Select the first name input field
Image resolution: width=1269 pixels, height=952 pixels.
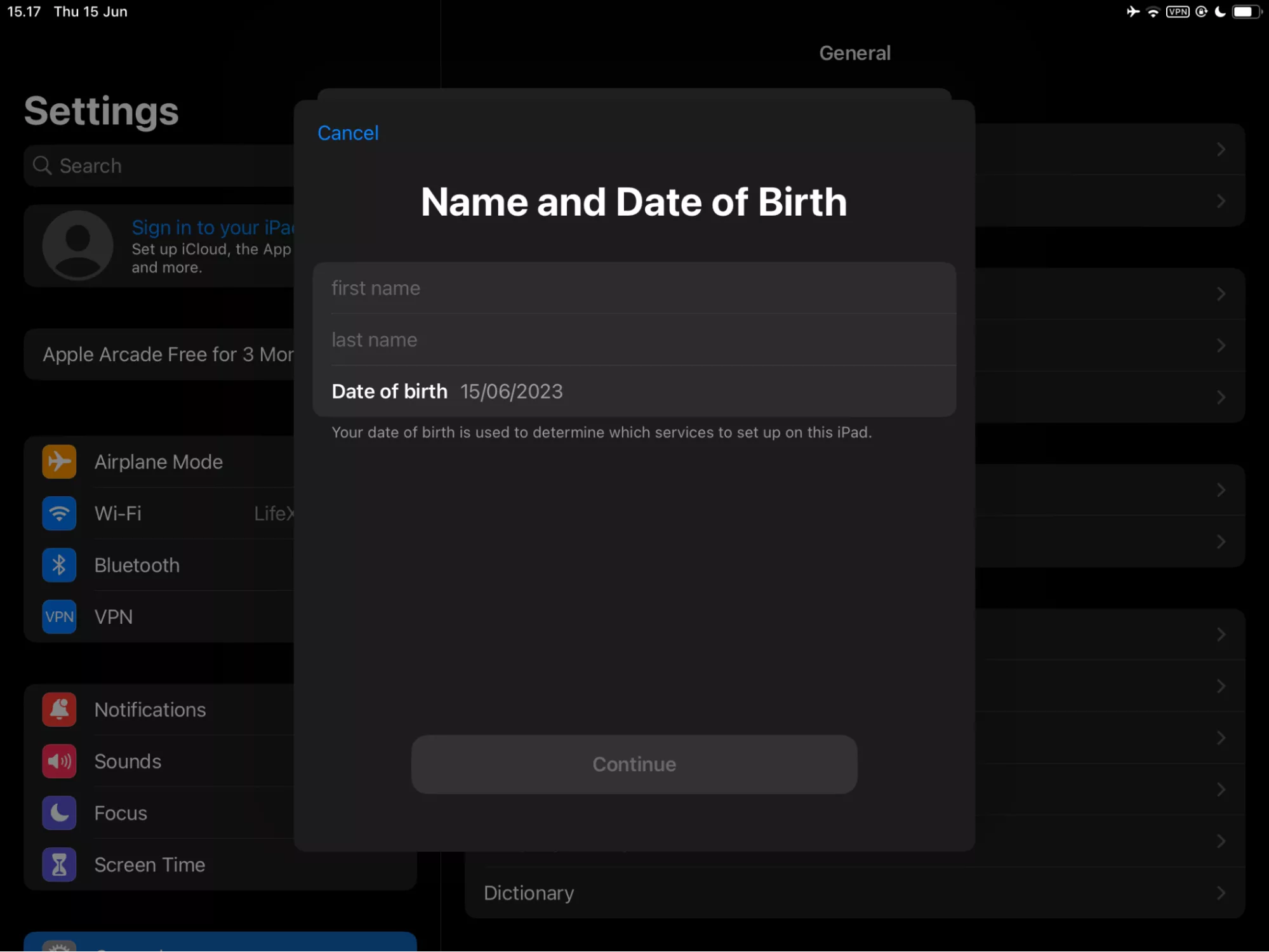pos(634,288)
